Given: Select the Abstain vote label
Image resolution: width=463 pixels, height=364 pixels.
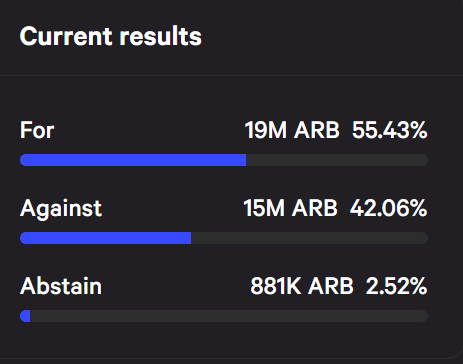Looking at the screenshot, I should pos(61,286).
